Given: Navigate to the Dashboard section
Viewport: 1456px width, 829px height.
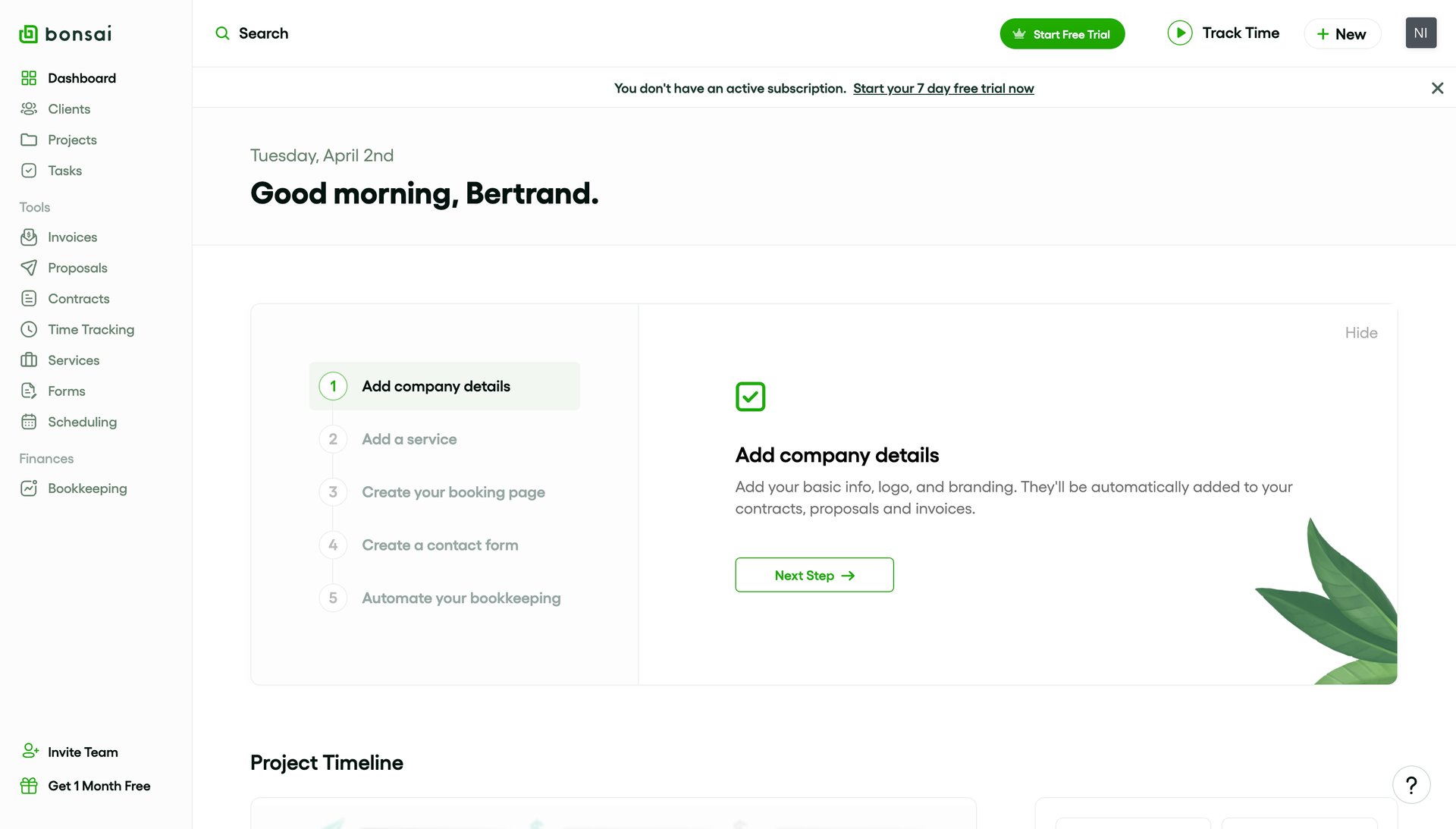Looking at the screenshot, I should 82,77.
